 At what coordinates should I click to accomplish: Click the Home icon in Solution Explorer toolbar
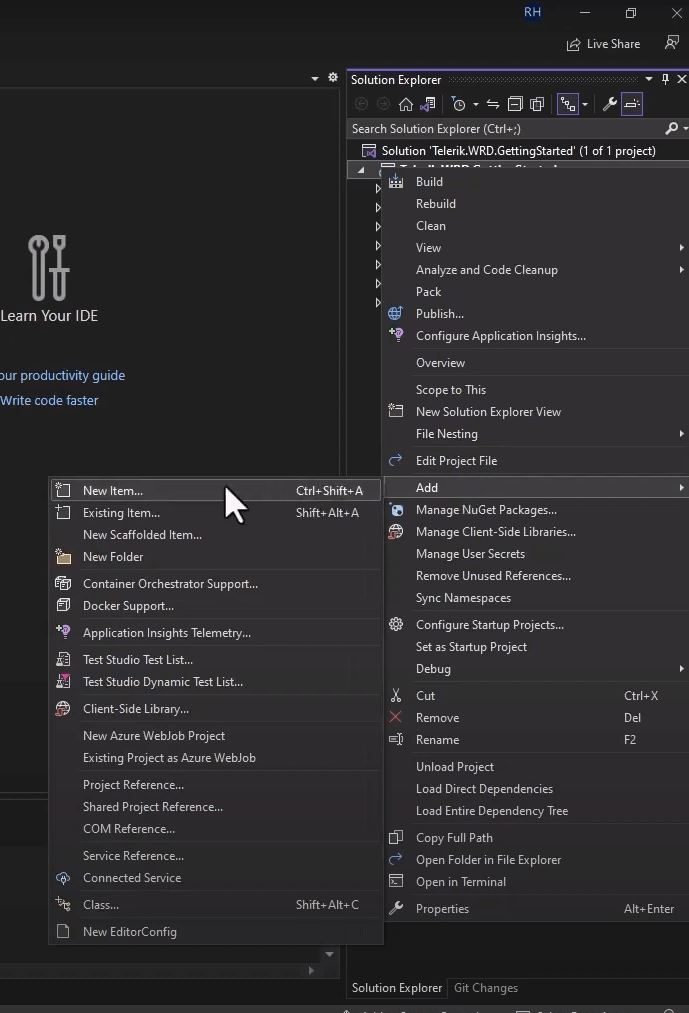pyautogui.click(x=406, y=104)
